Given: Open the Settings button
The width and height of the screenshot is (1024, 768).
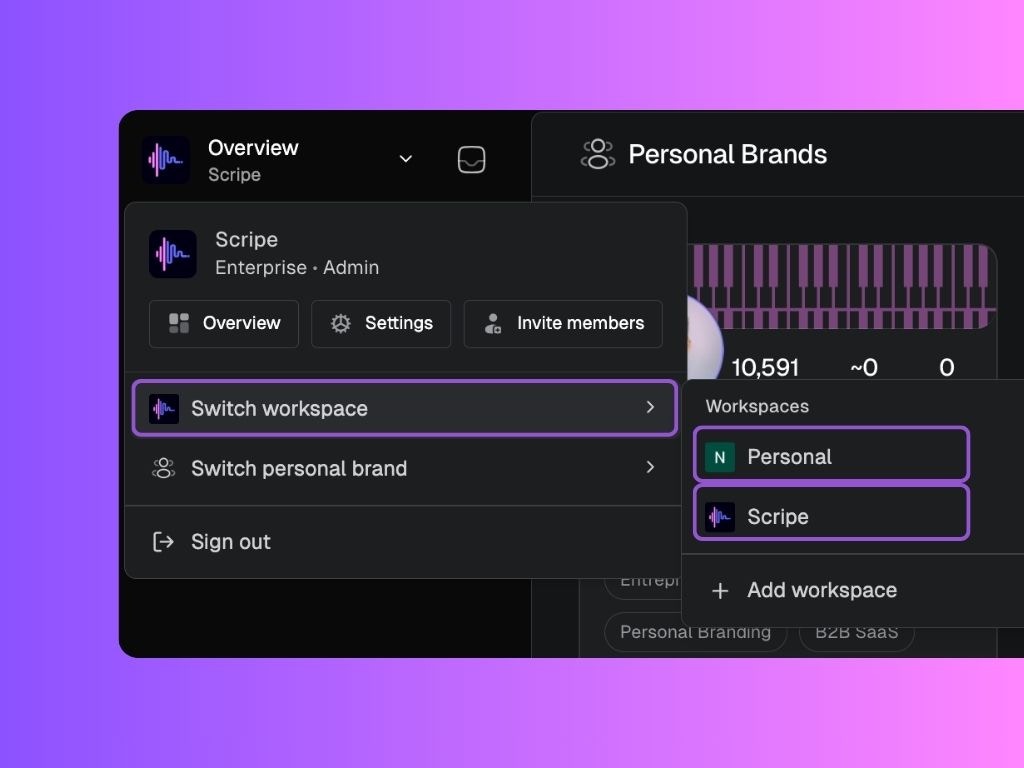Looking at the screenshot, I should [381, 323].
